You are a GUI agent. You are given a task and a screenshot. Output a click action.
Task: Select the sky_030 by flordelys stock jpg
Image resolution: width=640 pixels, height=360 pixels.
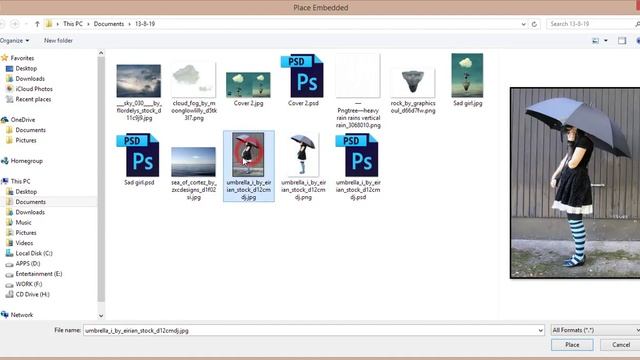(x=139, y=92)
